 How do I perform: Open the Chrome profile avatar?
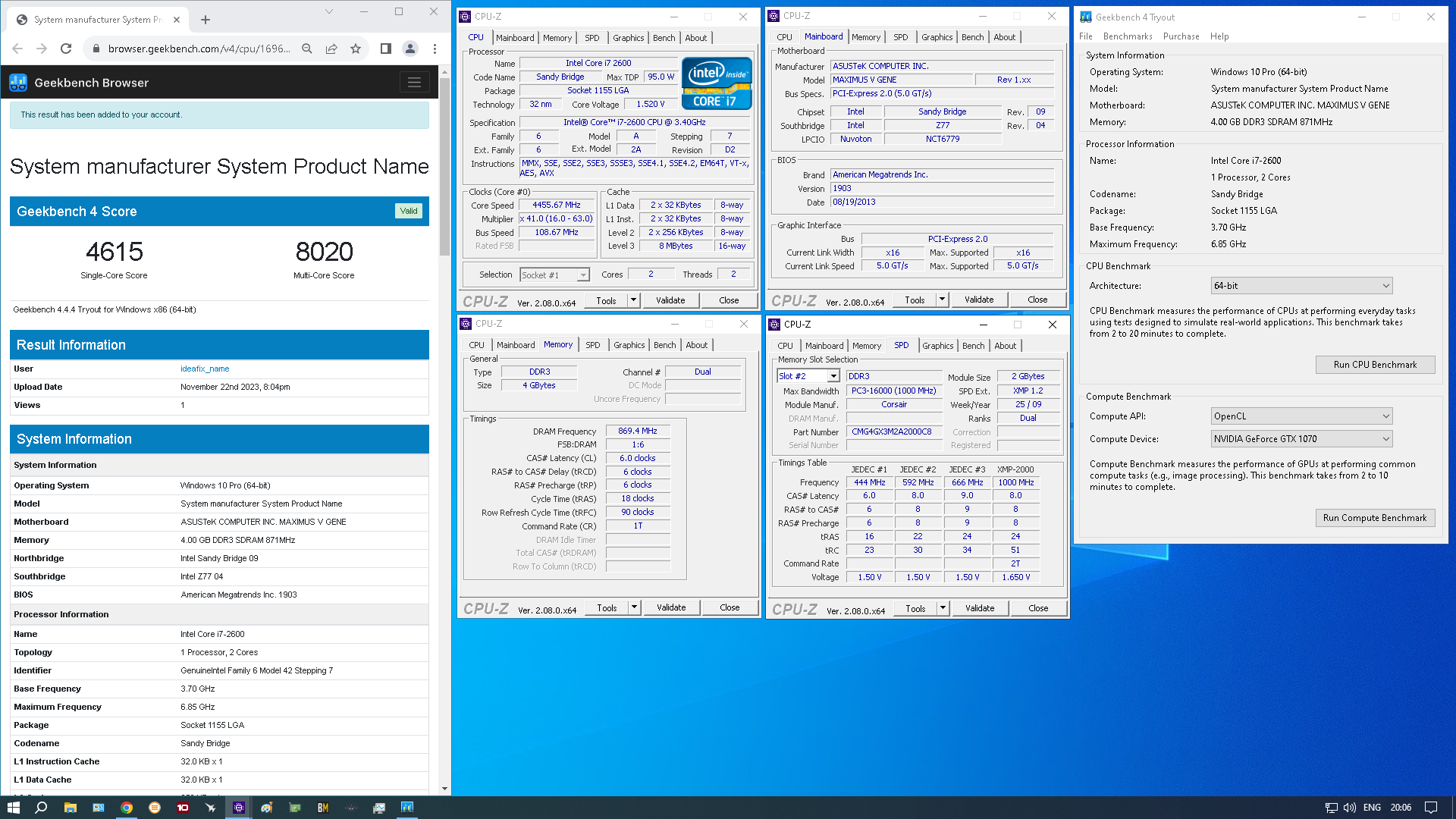[410, 49]
